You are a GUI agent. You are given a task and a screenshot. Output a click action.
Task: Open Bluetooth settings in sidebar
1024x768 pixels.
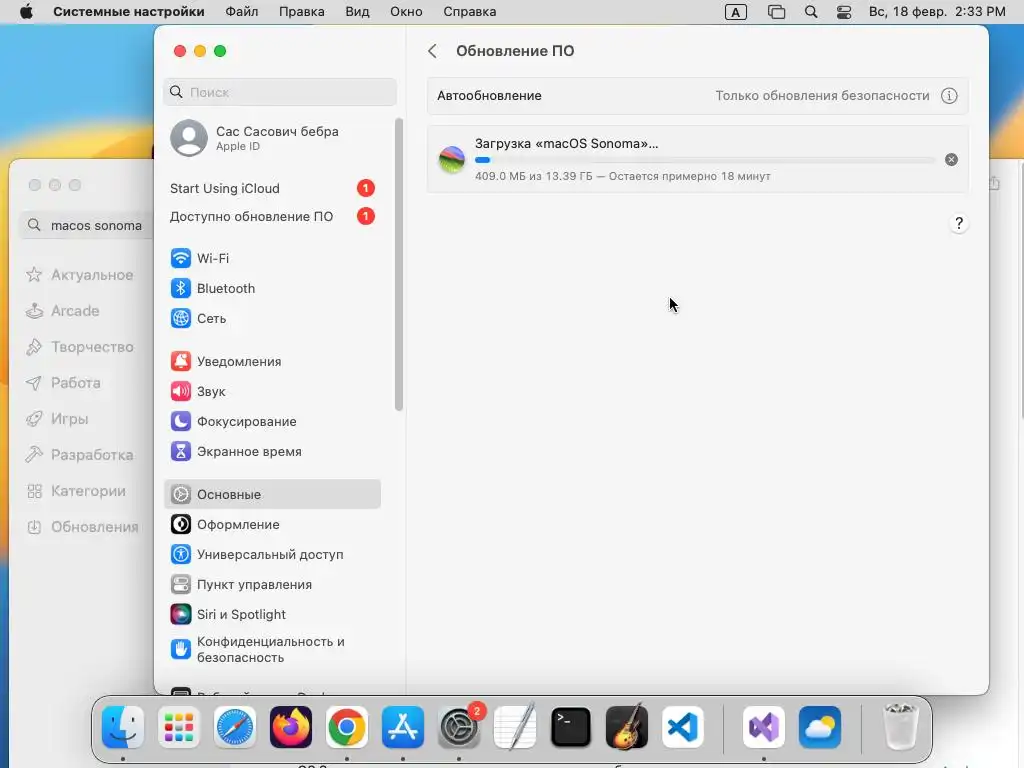(272, 288)
